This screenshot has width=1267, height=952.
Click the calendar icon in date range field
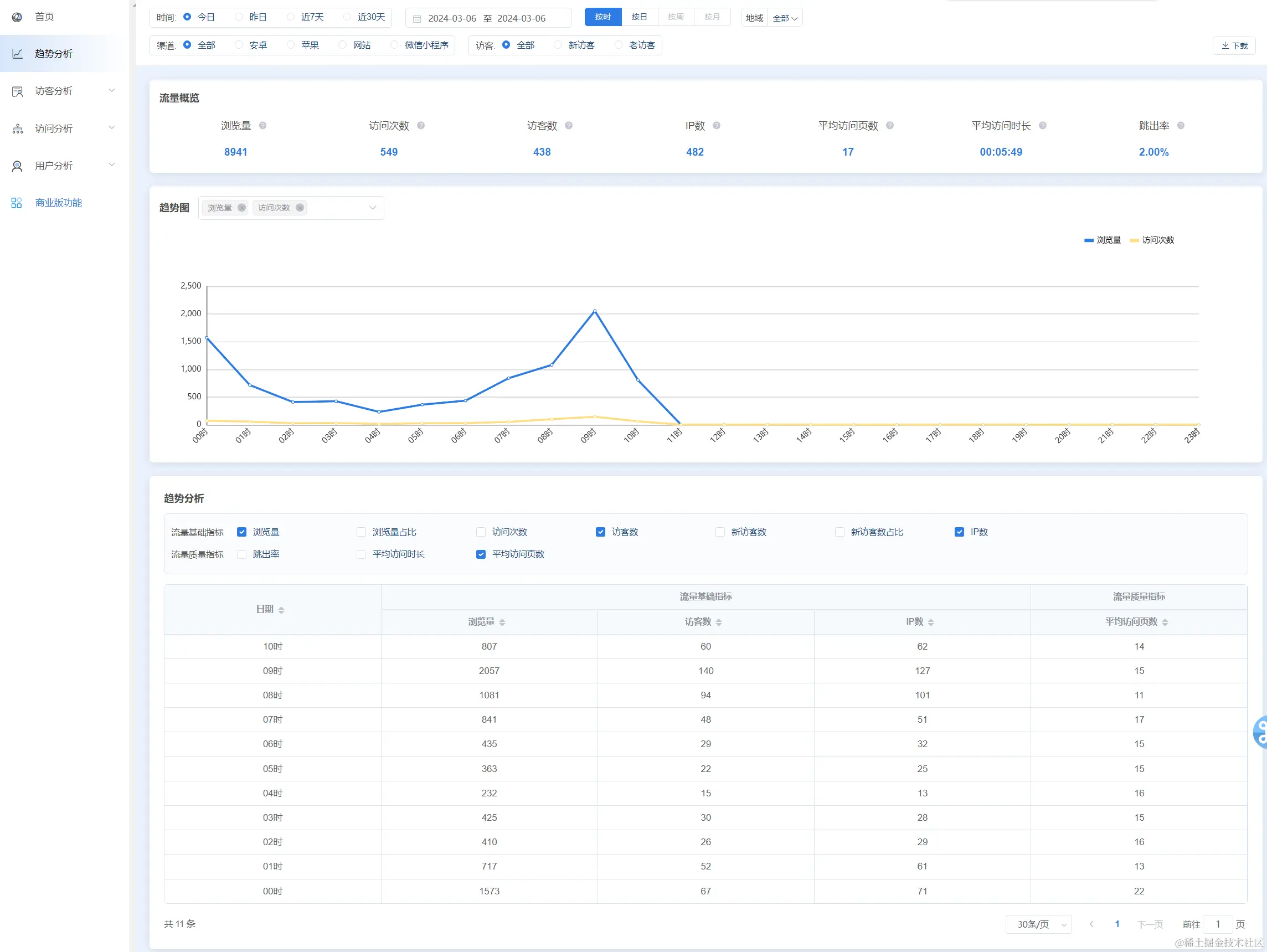click(x=417, y=19)
